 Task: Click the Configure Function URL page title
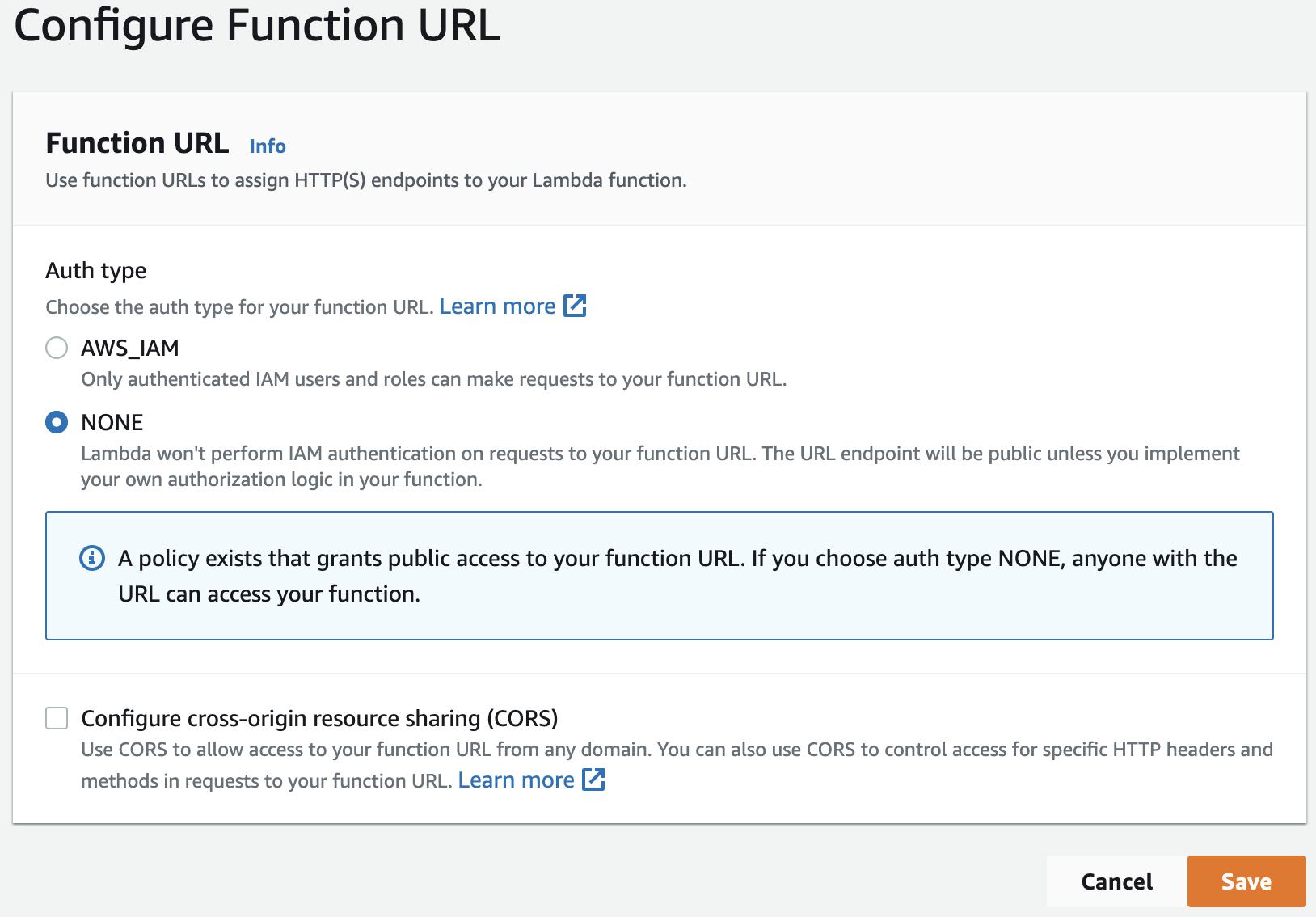(x=258, y=26)
